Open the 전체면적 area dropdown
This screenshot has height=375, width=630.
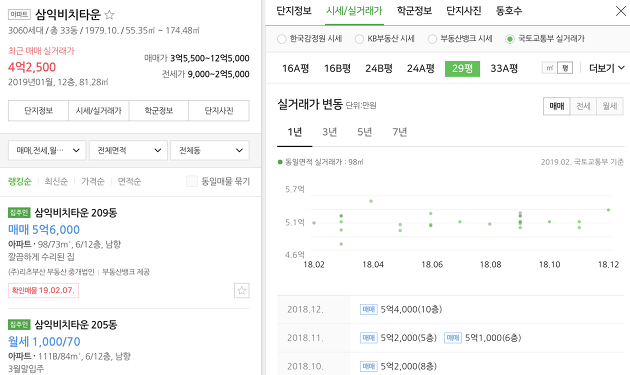pyautogui.click(x=128, y=150)
